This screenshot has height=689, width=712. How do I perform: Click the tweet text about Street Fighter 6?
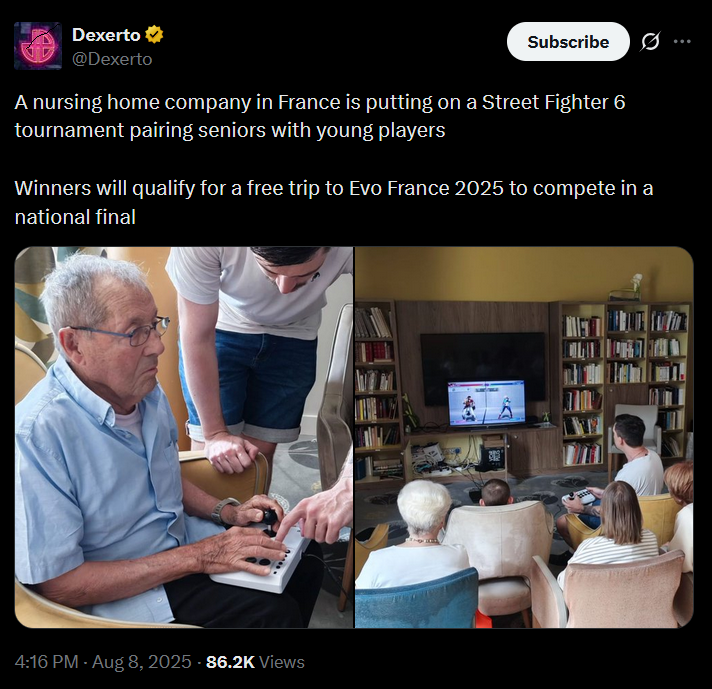[320, 116]
